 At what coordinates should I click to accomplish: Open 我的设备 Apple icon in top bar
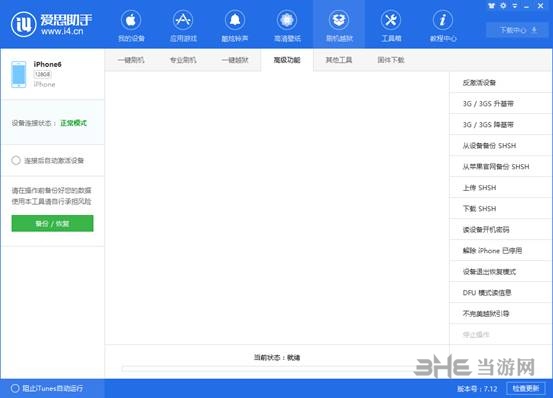(131, 20)
